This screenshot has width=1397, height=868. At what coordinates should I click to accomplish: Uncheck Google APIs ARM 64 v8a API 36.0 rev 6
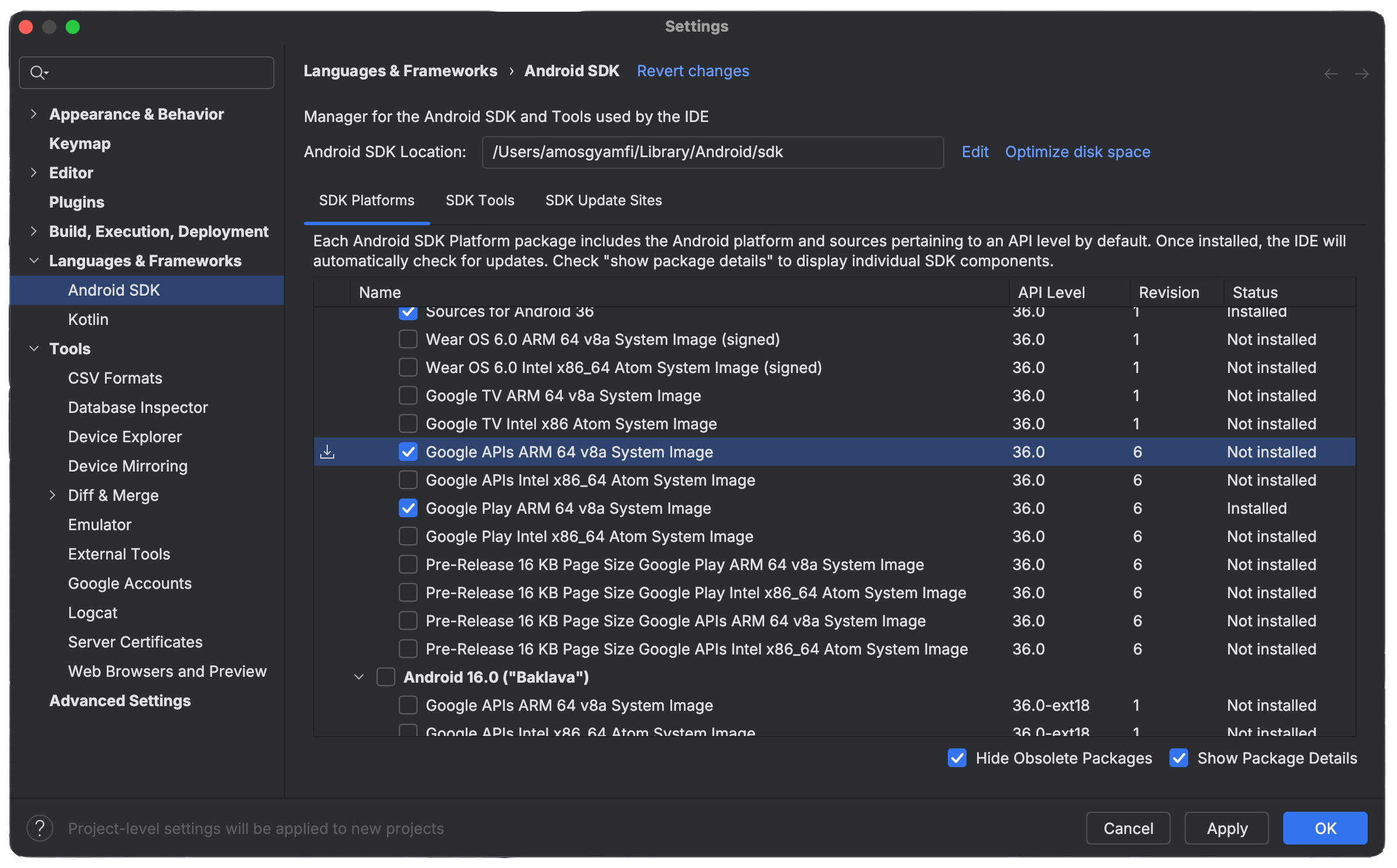[x=408, y=452]
